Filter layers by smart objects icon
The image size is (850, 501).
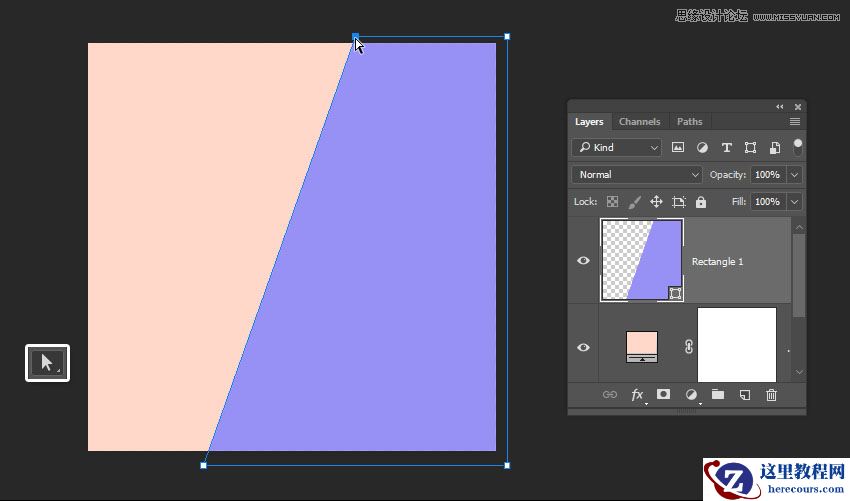click(x=775, y=147)
